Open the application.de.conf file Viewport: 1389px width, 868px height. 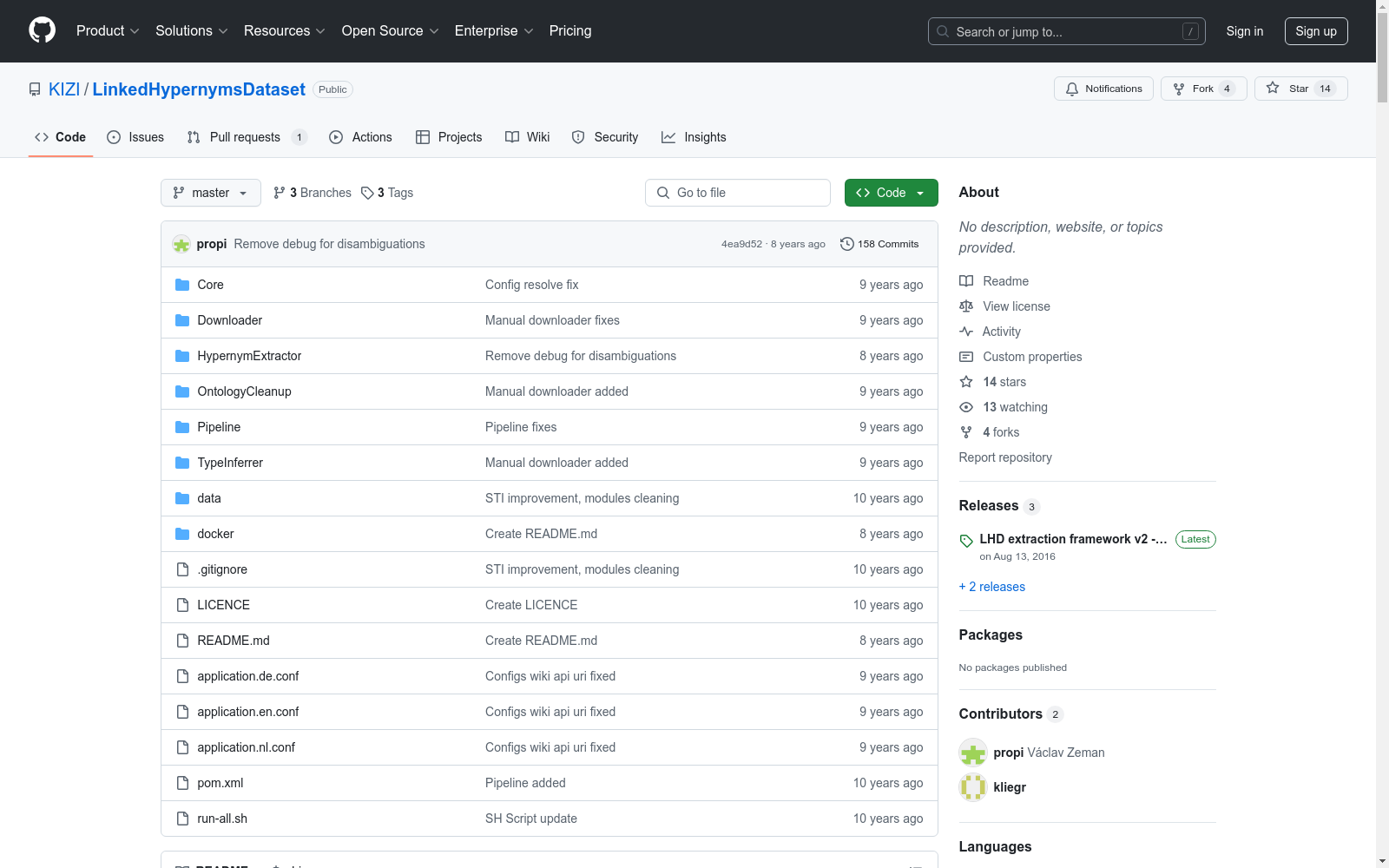(248, 676)
